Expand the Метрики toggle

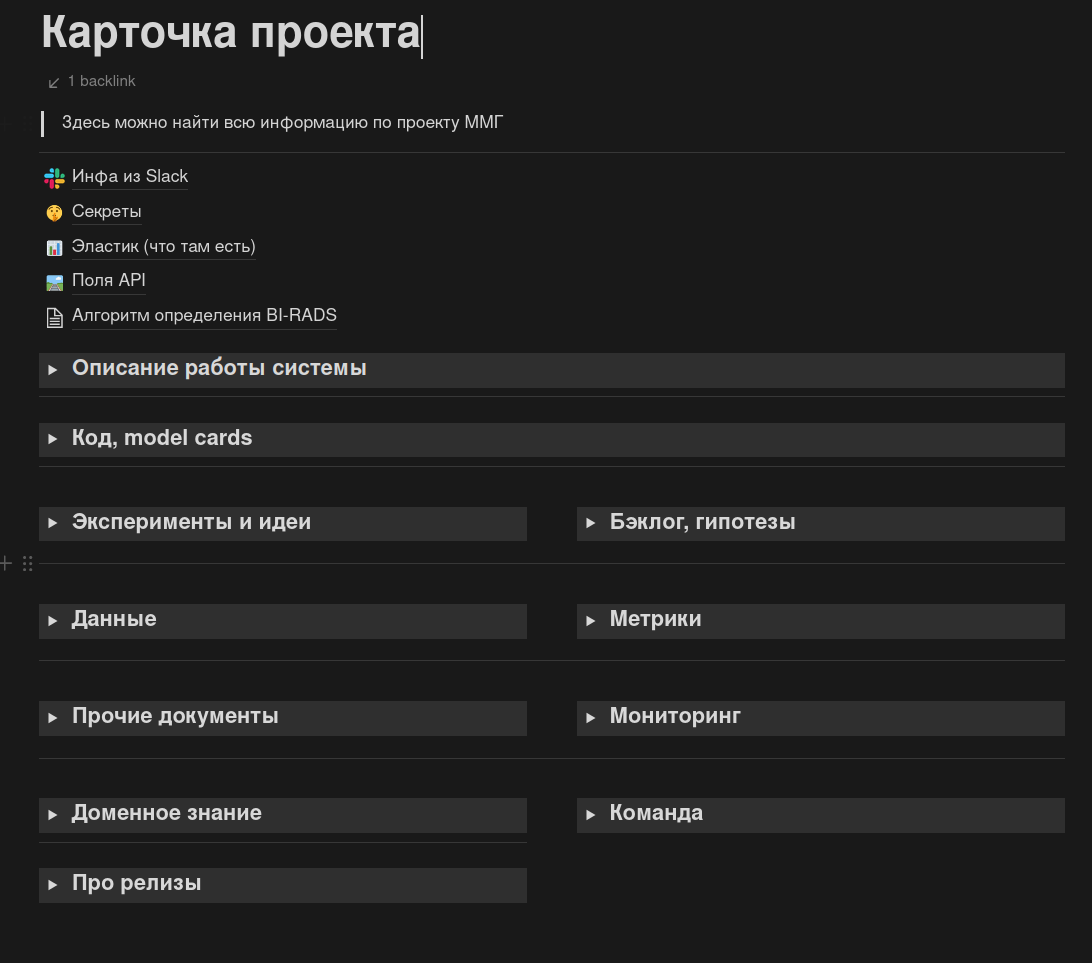click(x=591, y=621)
